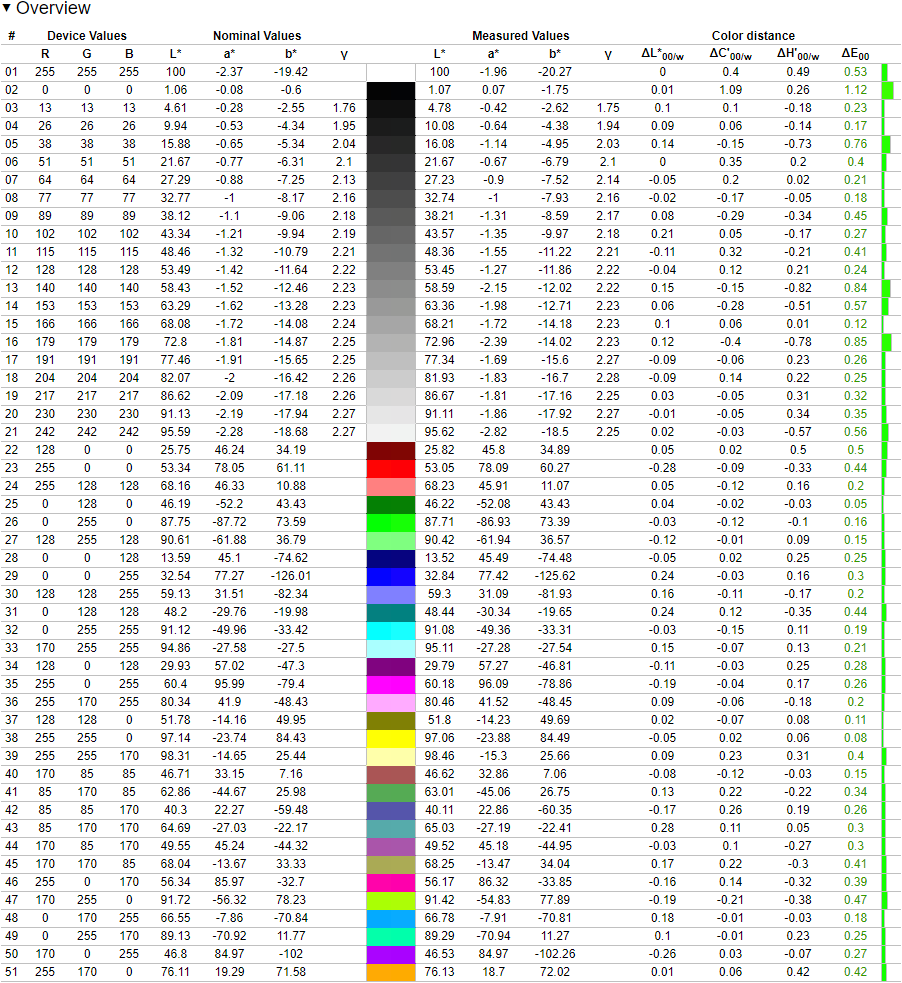902x983 pixels.
Task: Click the 1.12 ΔE00 value in row 02
Action: (854, 90)
